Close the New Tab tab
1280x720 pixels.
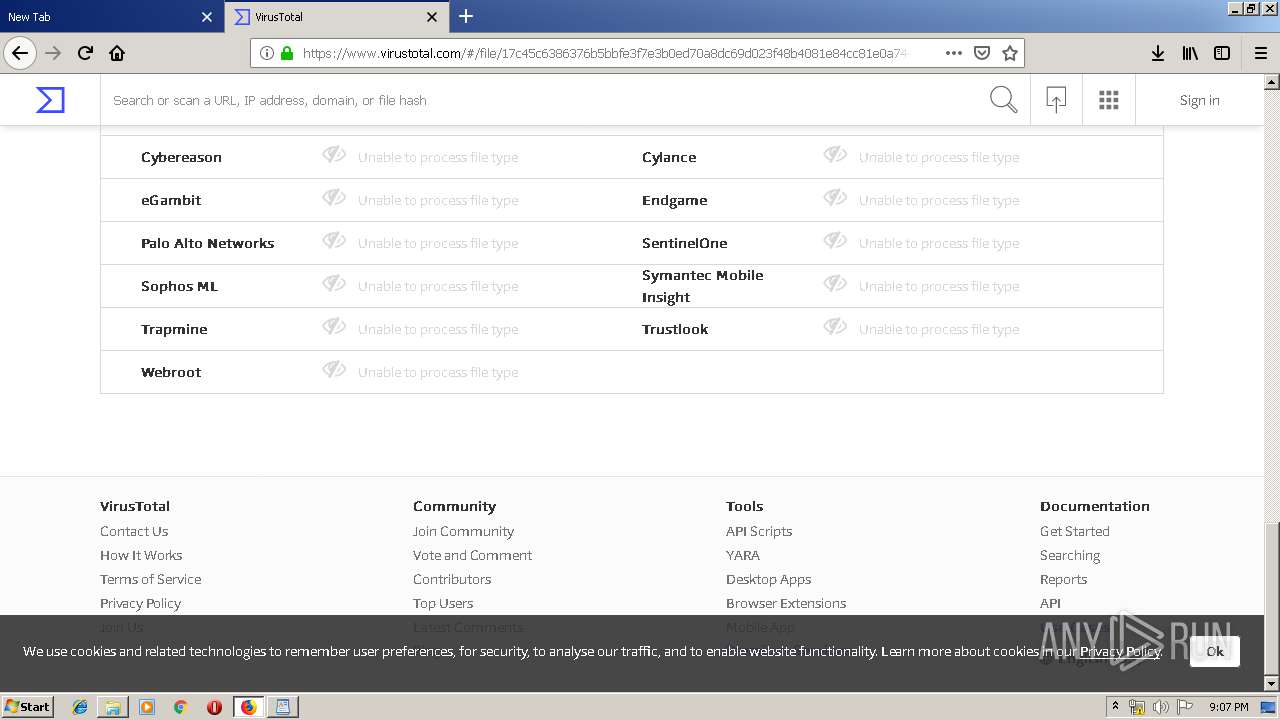tap(207, 17)
